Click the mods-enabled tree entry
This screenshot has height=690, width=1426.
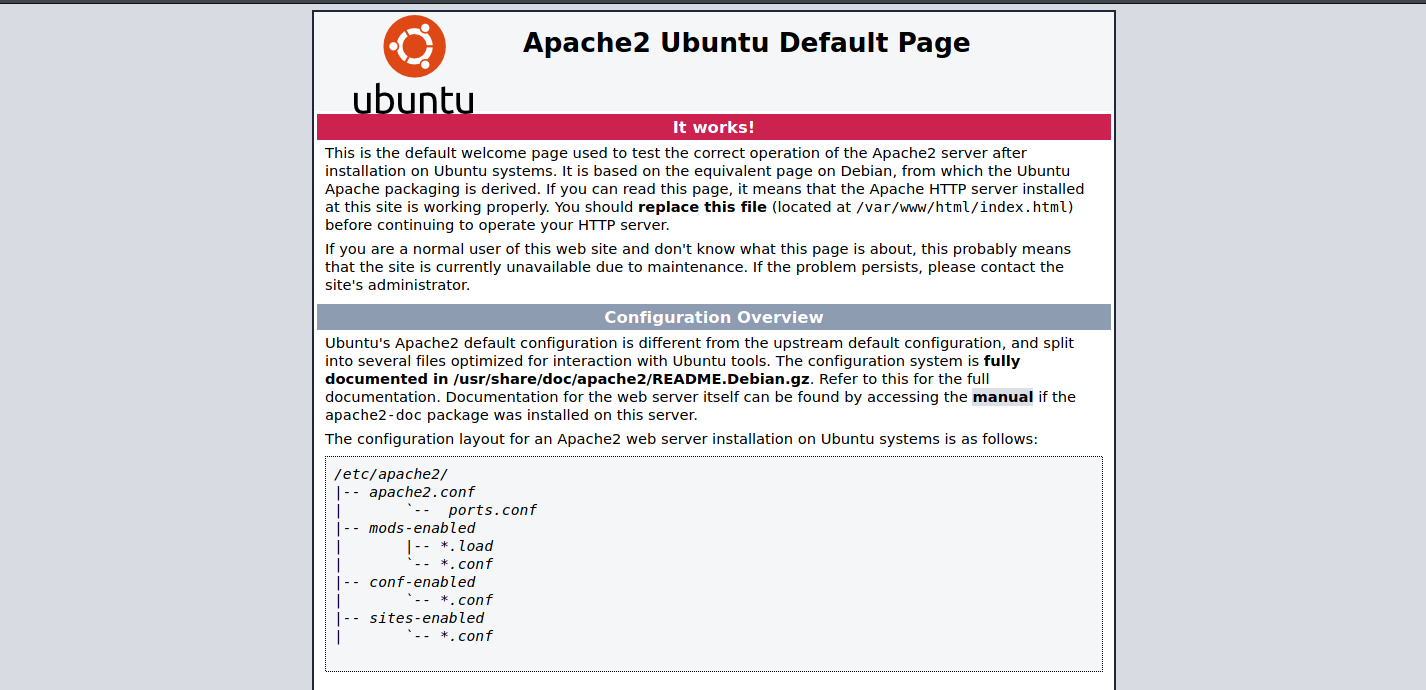click(x=422, y=528)
